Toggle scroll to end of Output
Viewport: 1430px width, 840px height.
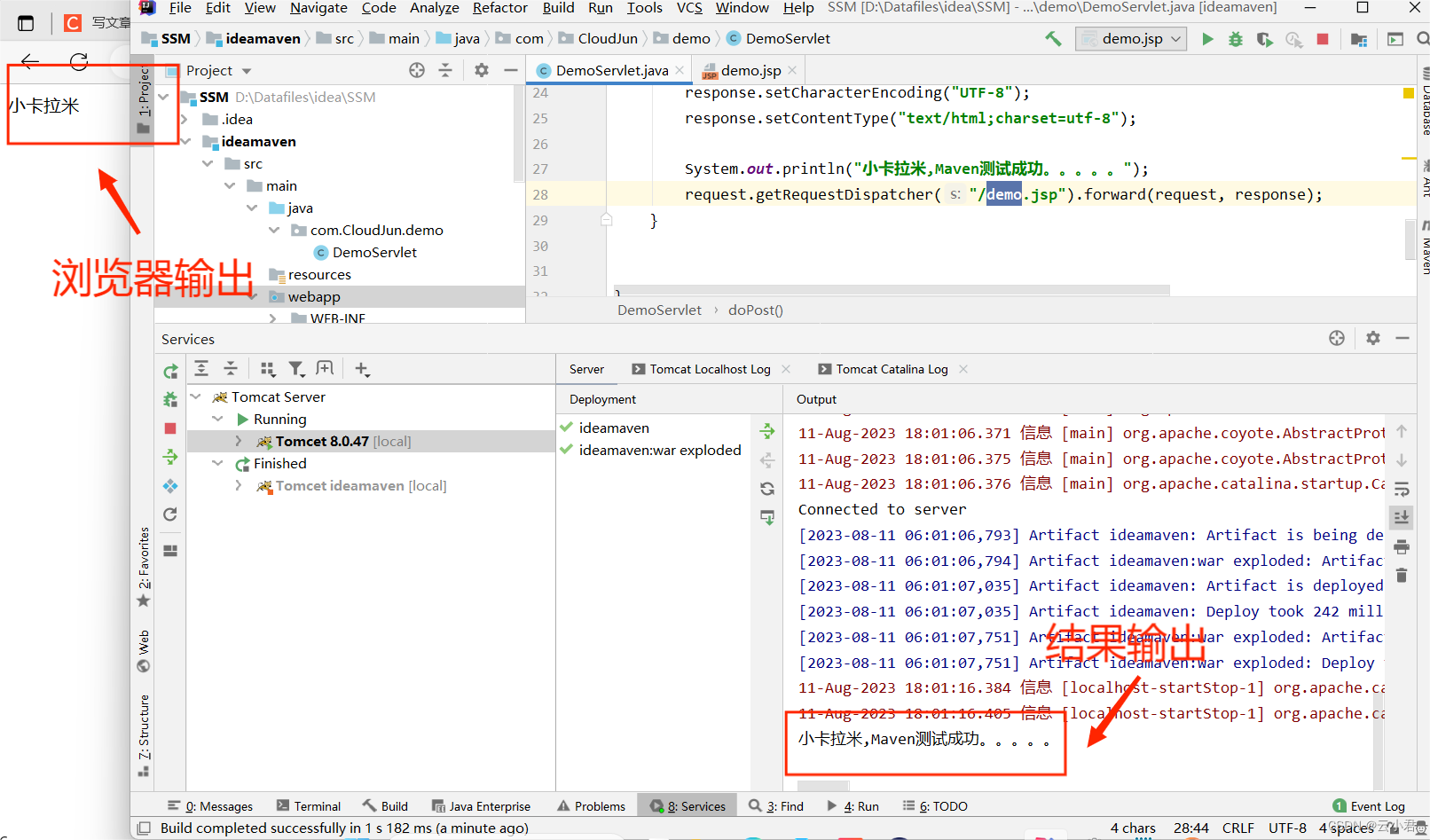(1402, 517)
